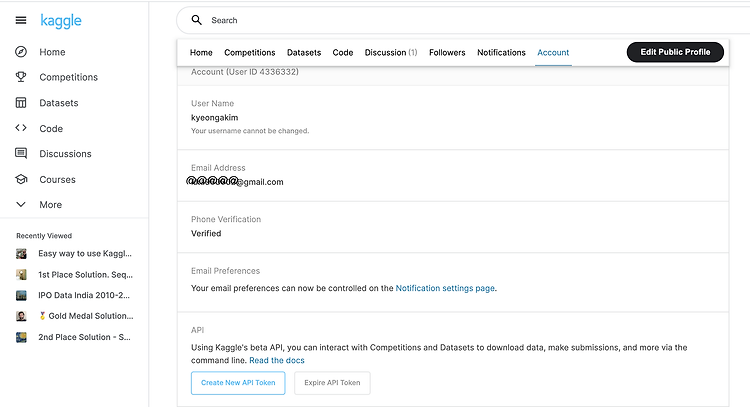Screen dimensions: 750x407
Task: Go to Courses in the sidebar
Action: pos(57,180)
